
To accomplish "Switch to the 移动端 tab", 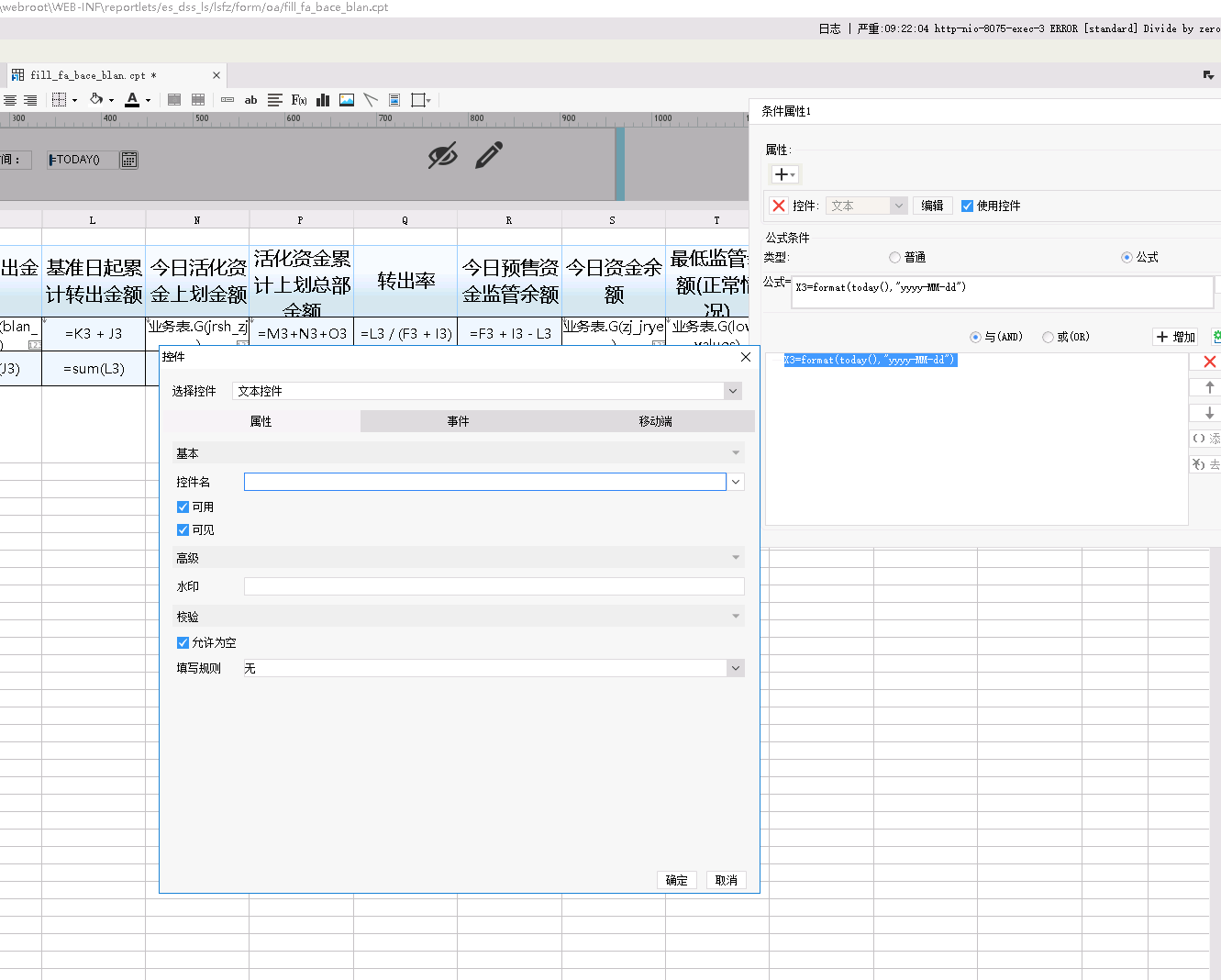I will [x=656, y=421].
